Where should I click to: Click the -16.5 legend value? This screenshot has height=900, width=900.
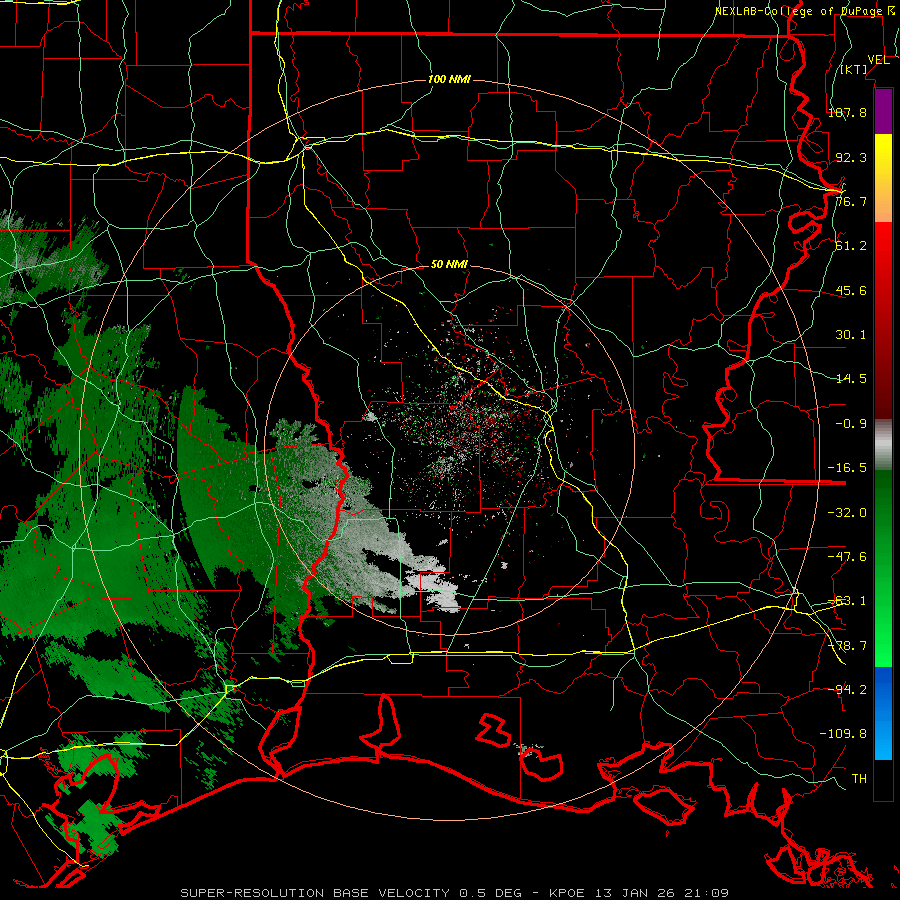[847, 468]
